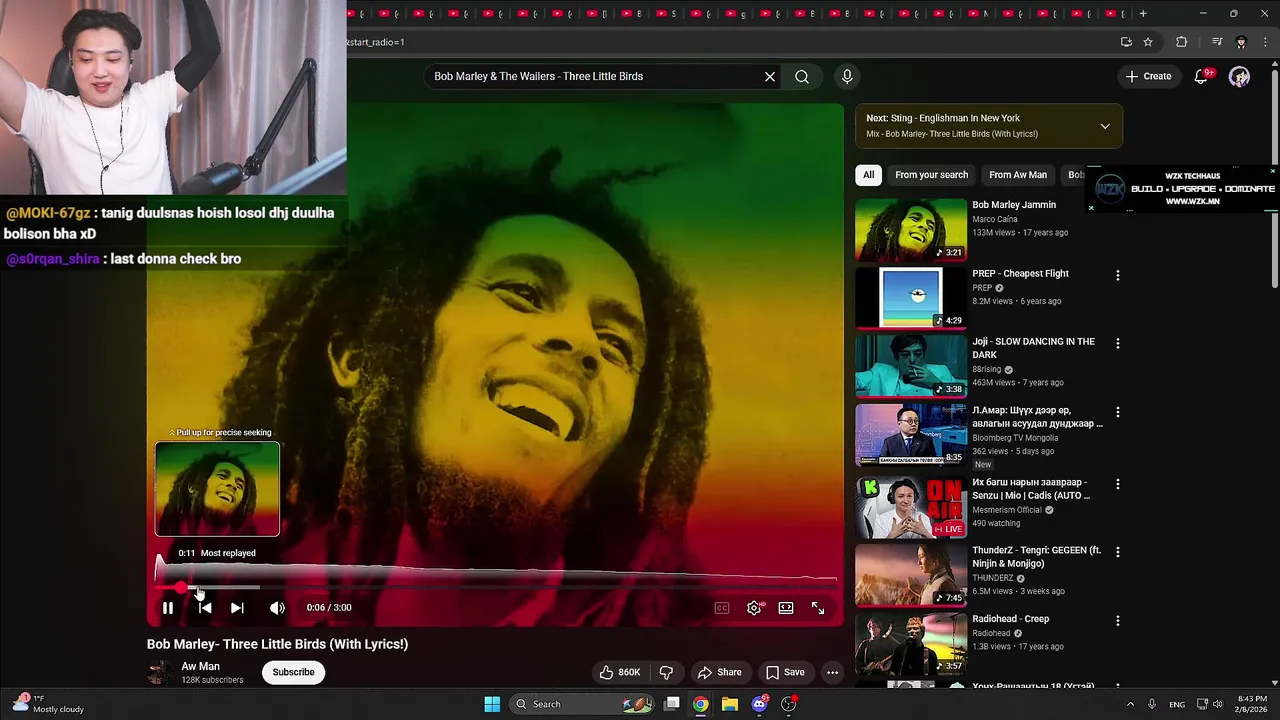Viewport: 1280px width, 720px height.
Task: Share the Three Little Birds video
Action: coord(720,672)
